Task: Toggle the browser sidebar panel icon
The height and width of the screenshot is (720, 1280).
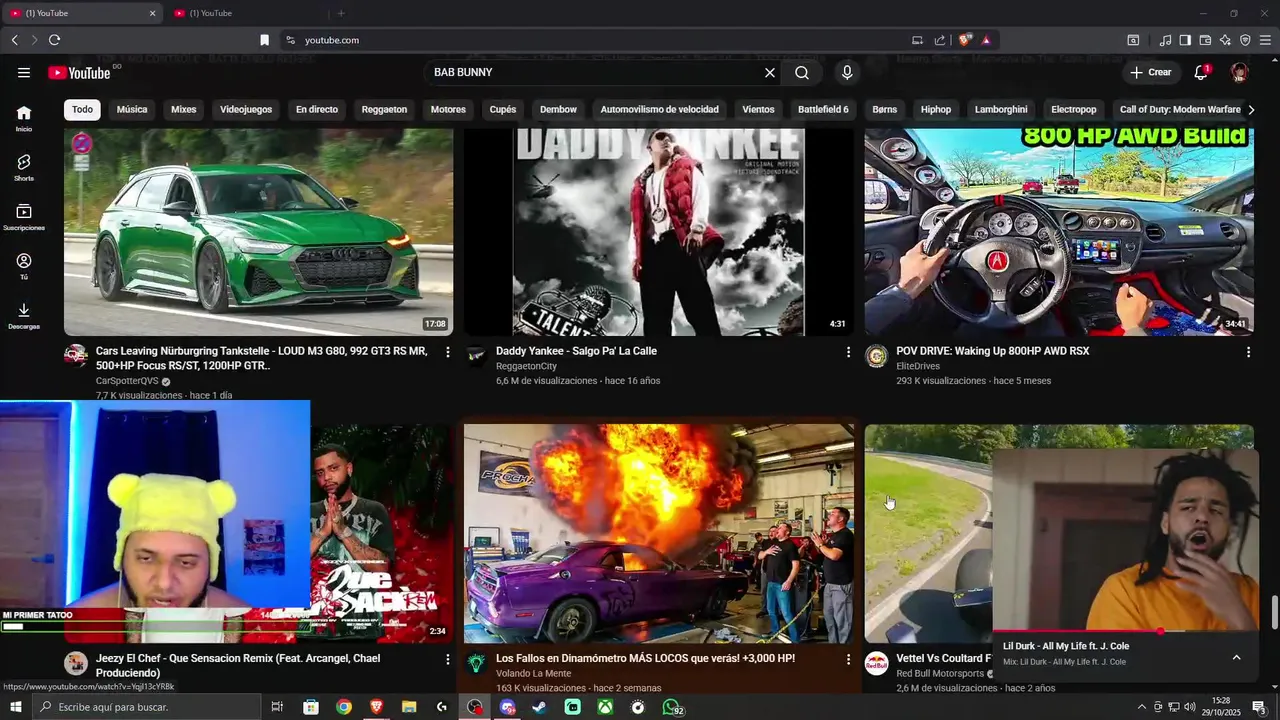Action: click(1185, 40)
